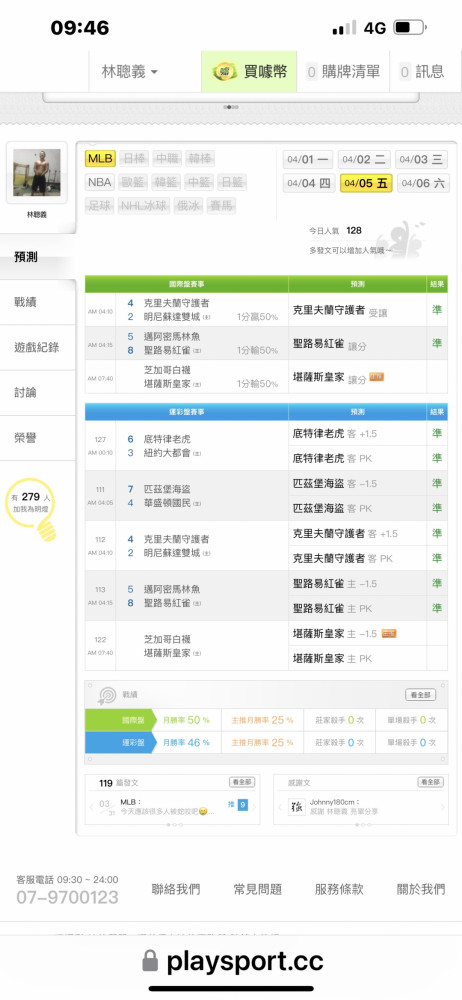Tap the lightbulb 加我為明燈 icon
Viewport: 462px width, 1000px height.
point(32,508)
